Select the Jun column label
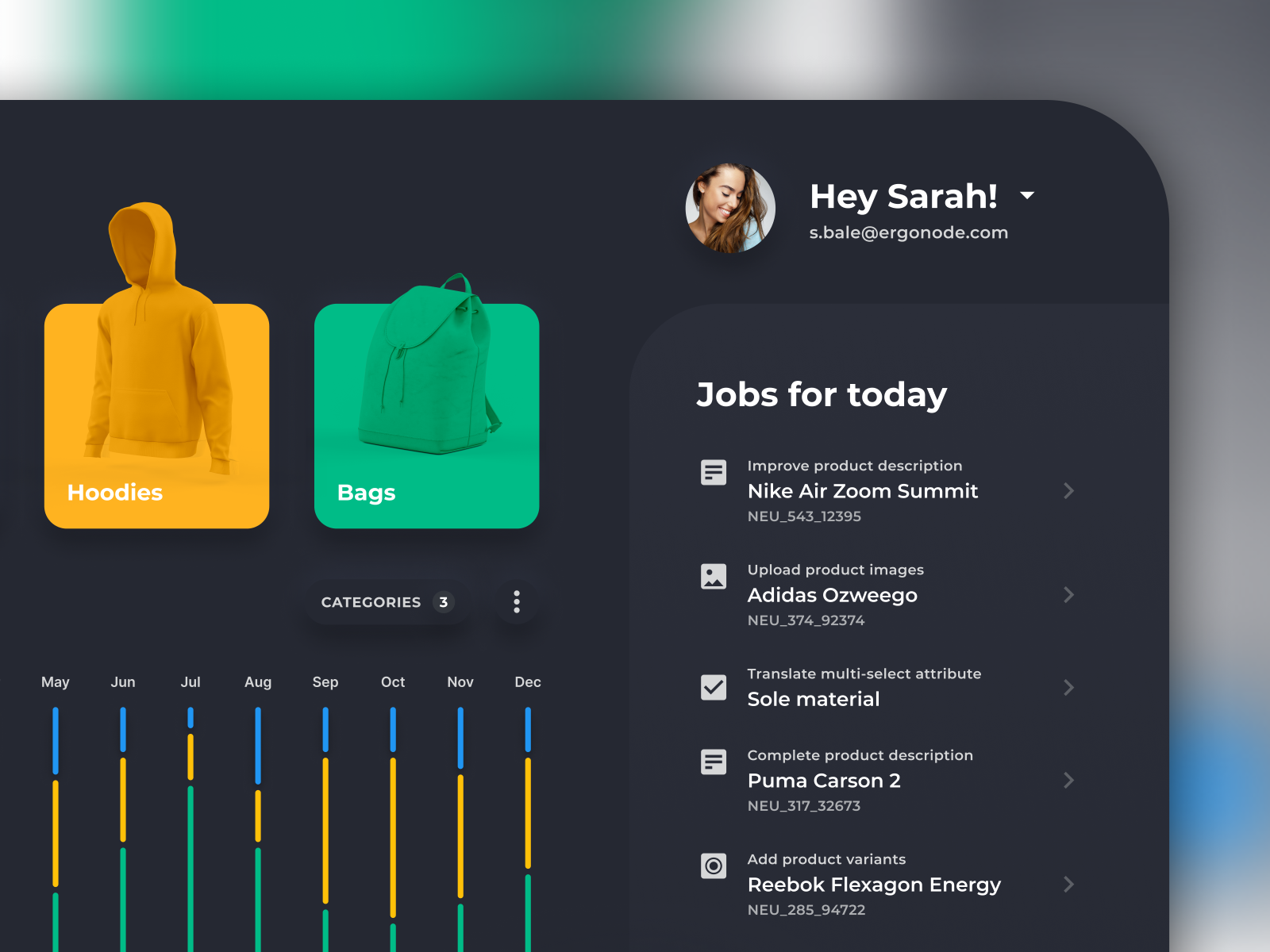The height and width of the screenshot is (952, 1270). pyautogui.click(x=123, y=682)
